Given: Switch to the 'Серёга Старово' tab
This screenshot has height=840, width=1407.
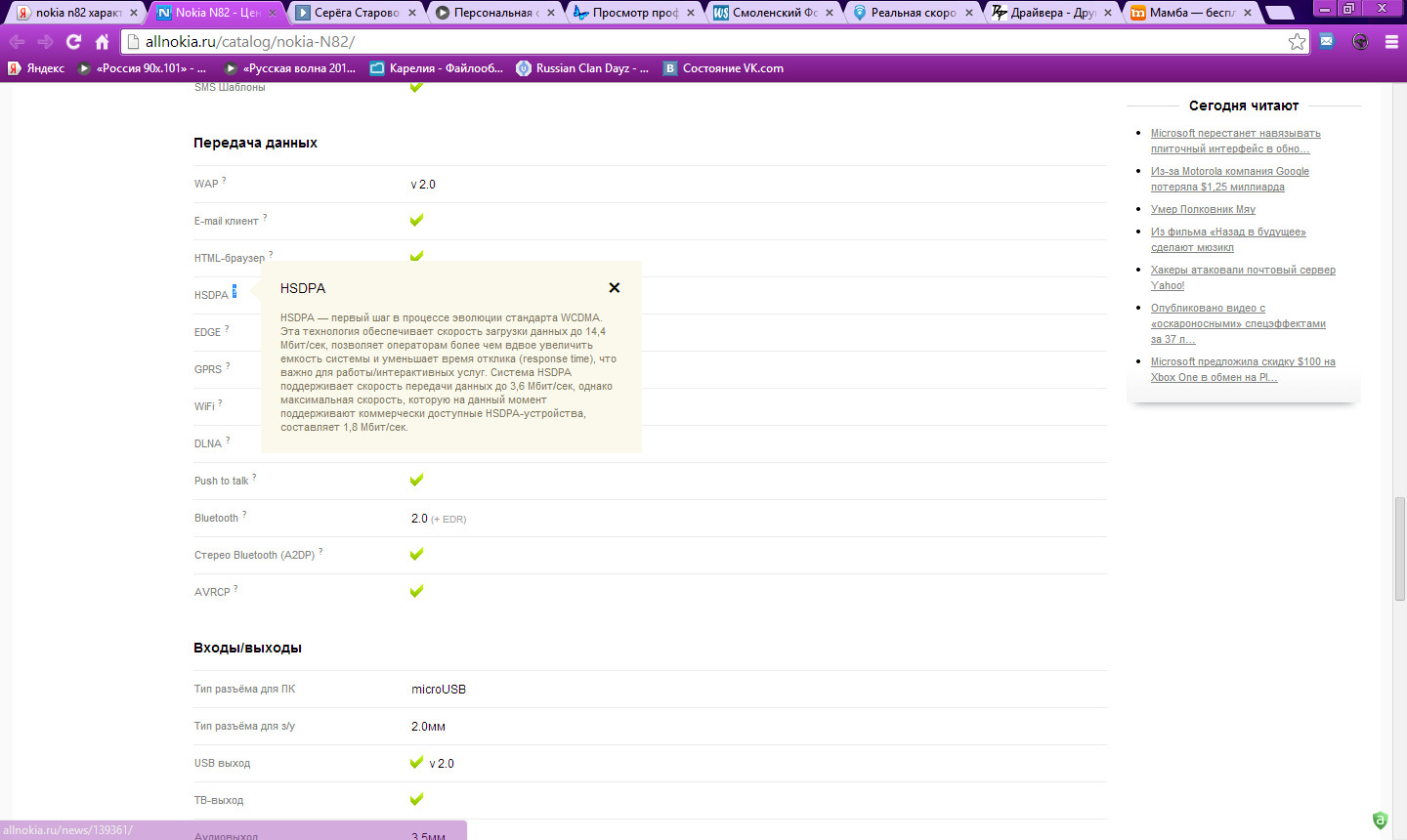Looking at the screenshot, I should click(356, 13).
